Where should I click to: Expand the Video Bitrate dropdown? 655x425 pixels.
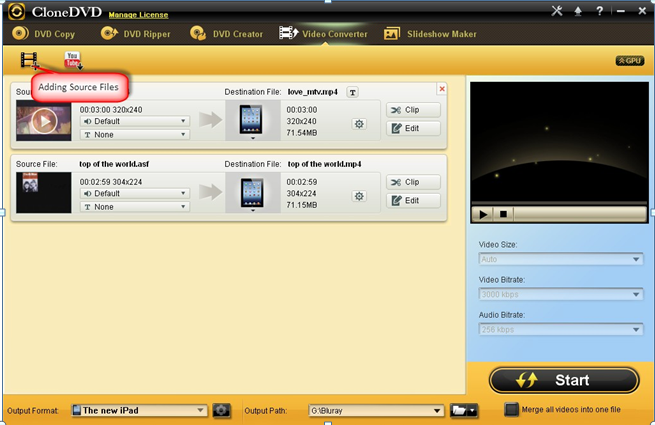pyautogui.click(x=561, y=294)
